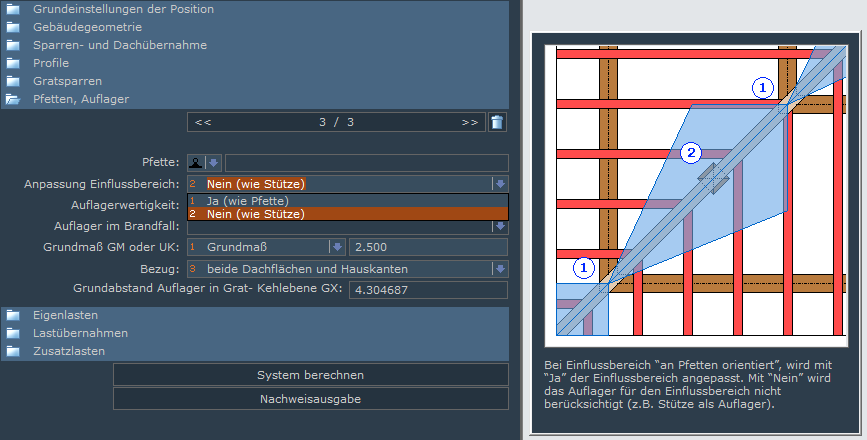The image size is (867, 440).
Task: Click open folder icon beside Pfetten, Auflager
Action: (x=13, y=99)
